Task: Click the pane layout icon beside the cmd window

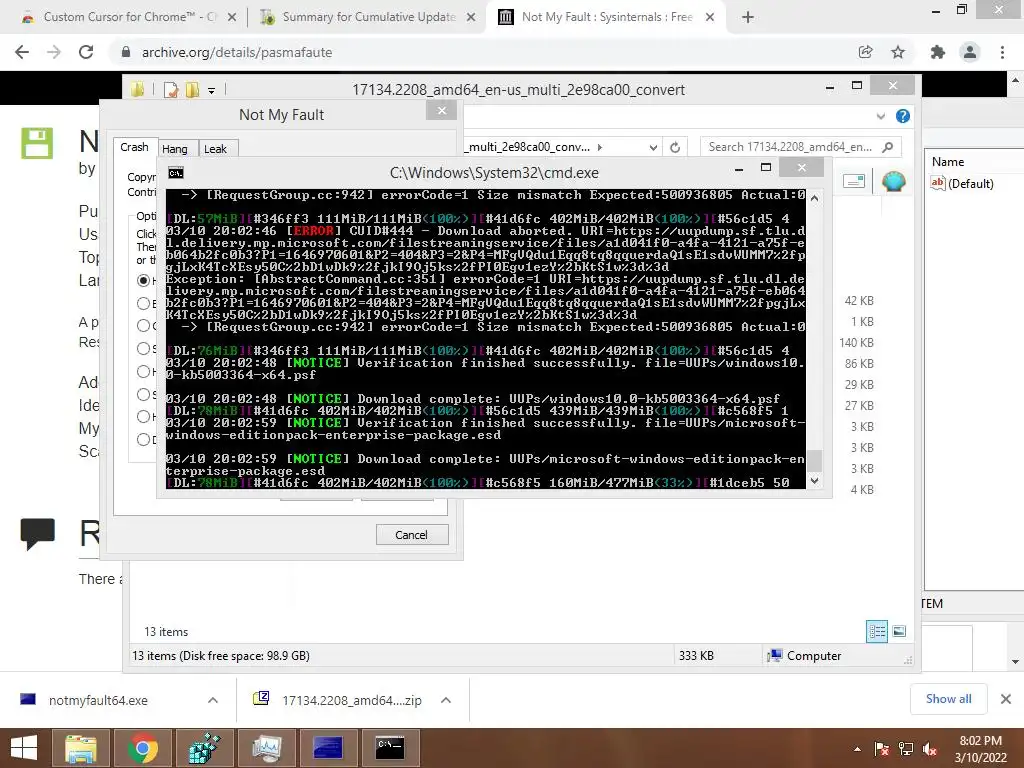Action: (854, 181)
